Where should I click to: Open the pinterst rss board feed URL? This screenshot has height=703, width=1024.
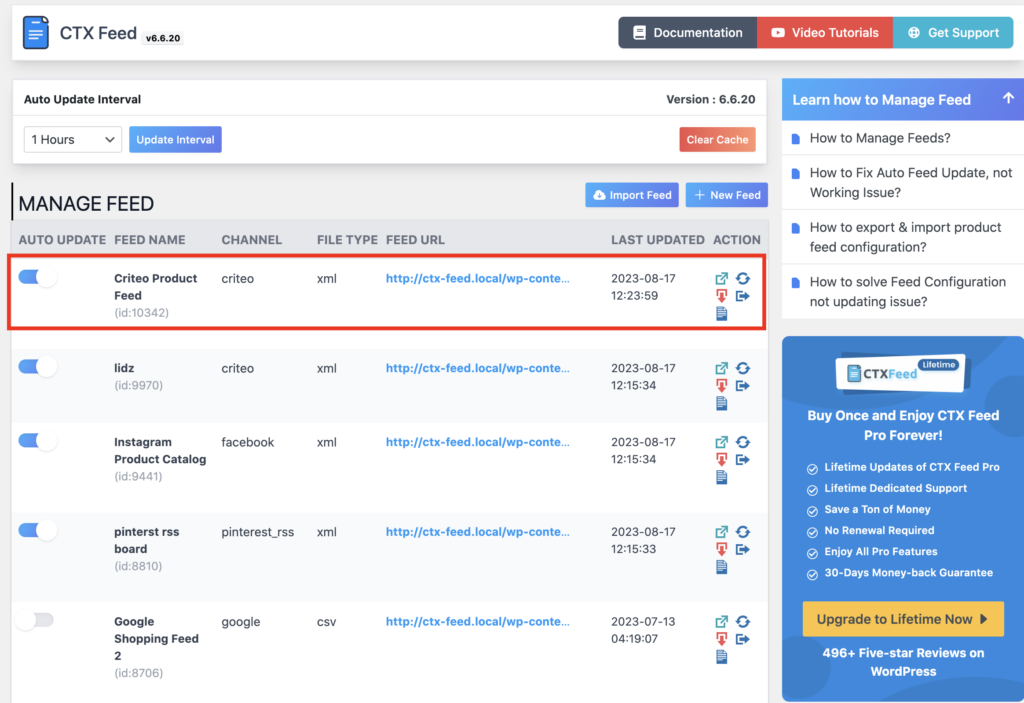click(477, 532)
